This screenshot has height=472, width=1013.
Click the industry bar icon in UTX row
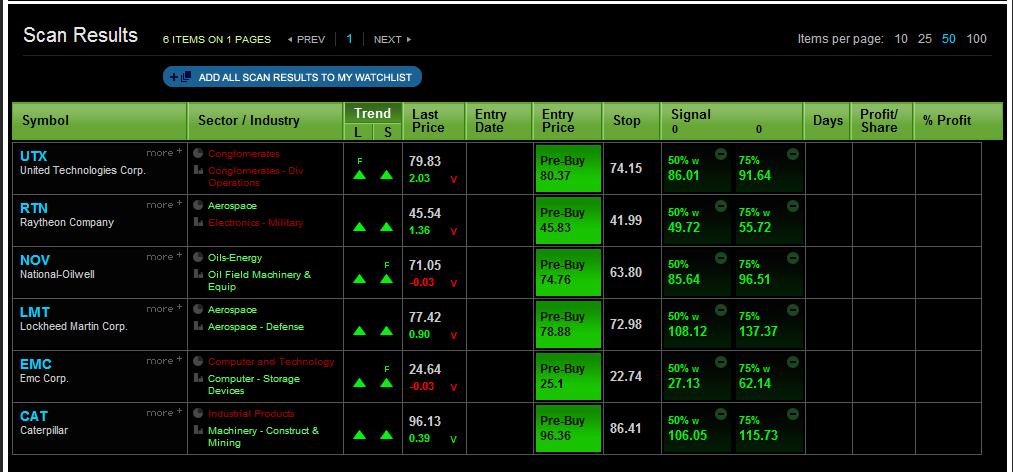coord(198,170)
